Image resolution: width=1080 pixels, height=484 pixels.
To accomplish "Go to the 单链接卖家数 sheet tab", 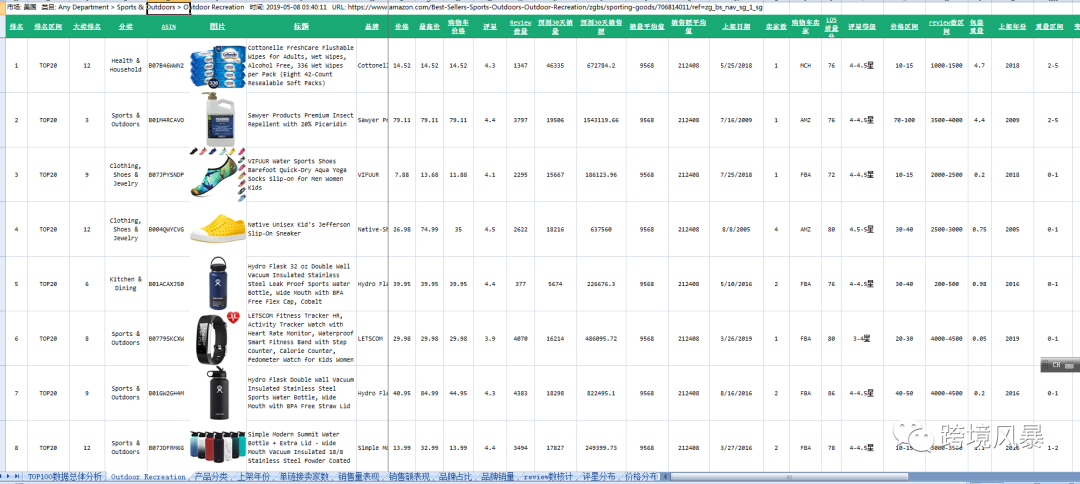I will (x=304, y=476).
